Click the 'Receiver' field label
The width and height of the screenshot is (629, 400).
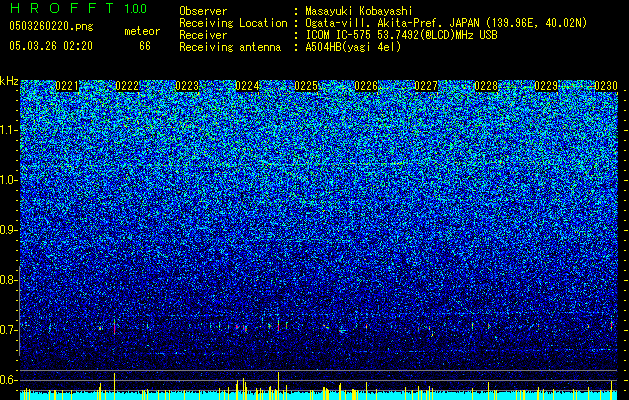pyautogui.click(x=203, y=35)
